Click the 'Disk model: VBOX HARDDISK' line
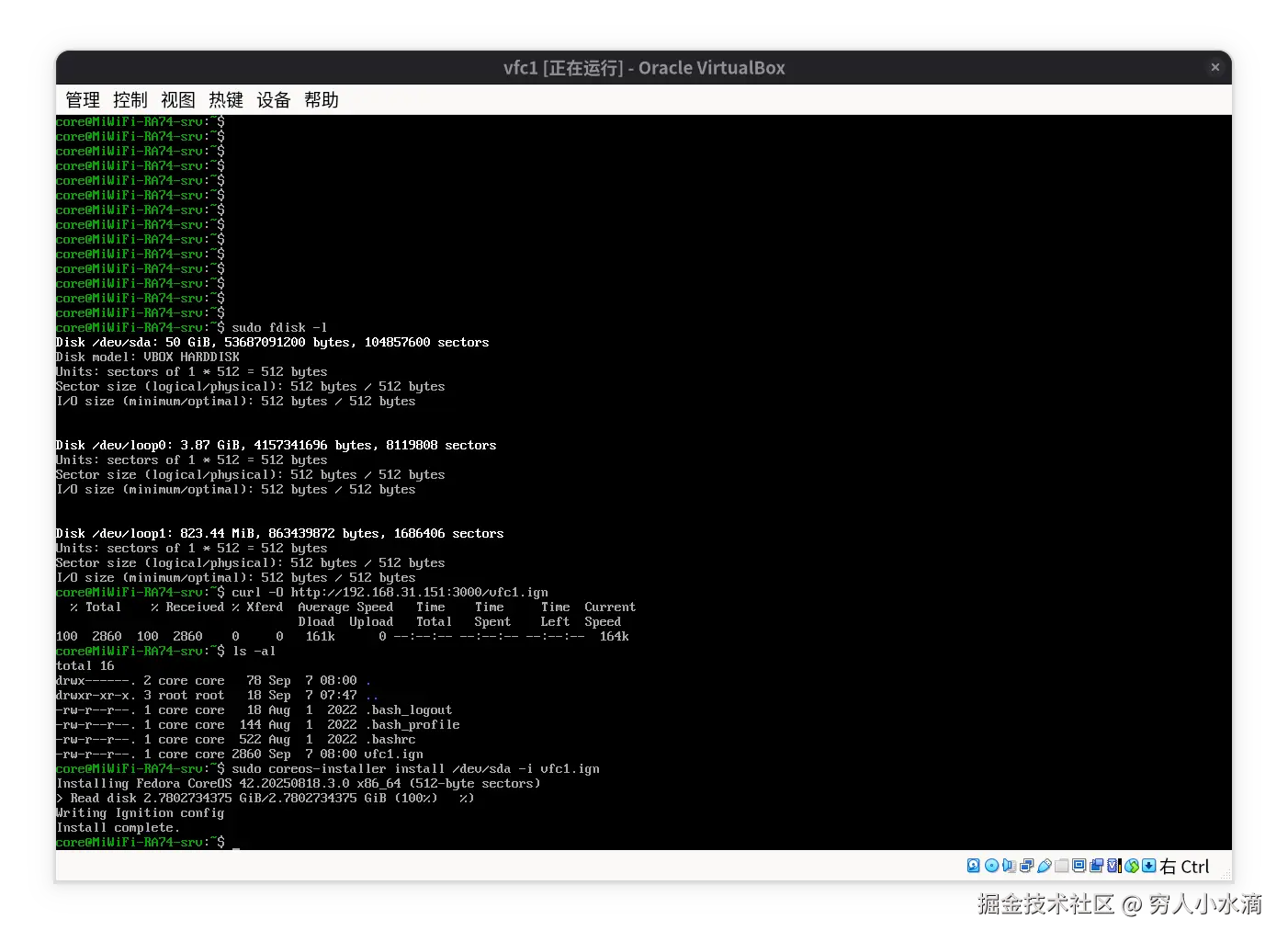Viewport: 1288px width, 942px height. coord(147,357)
